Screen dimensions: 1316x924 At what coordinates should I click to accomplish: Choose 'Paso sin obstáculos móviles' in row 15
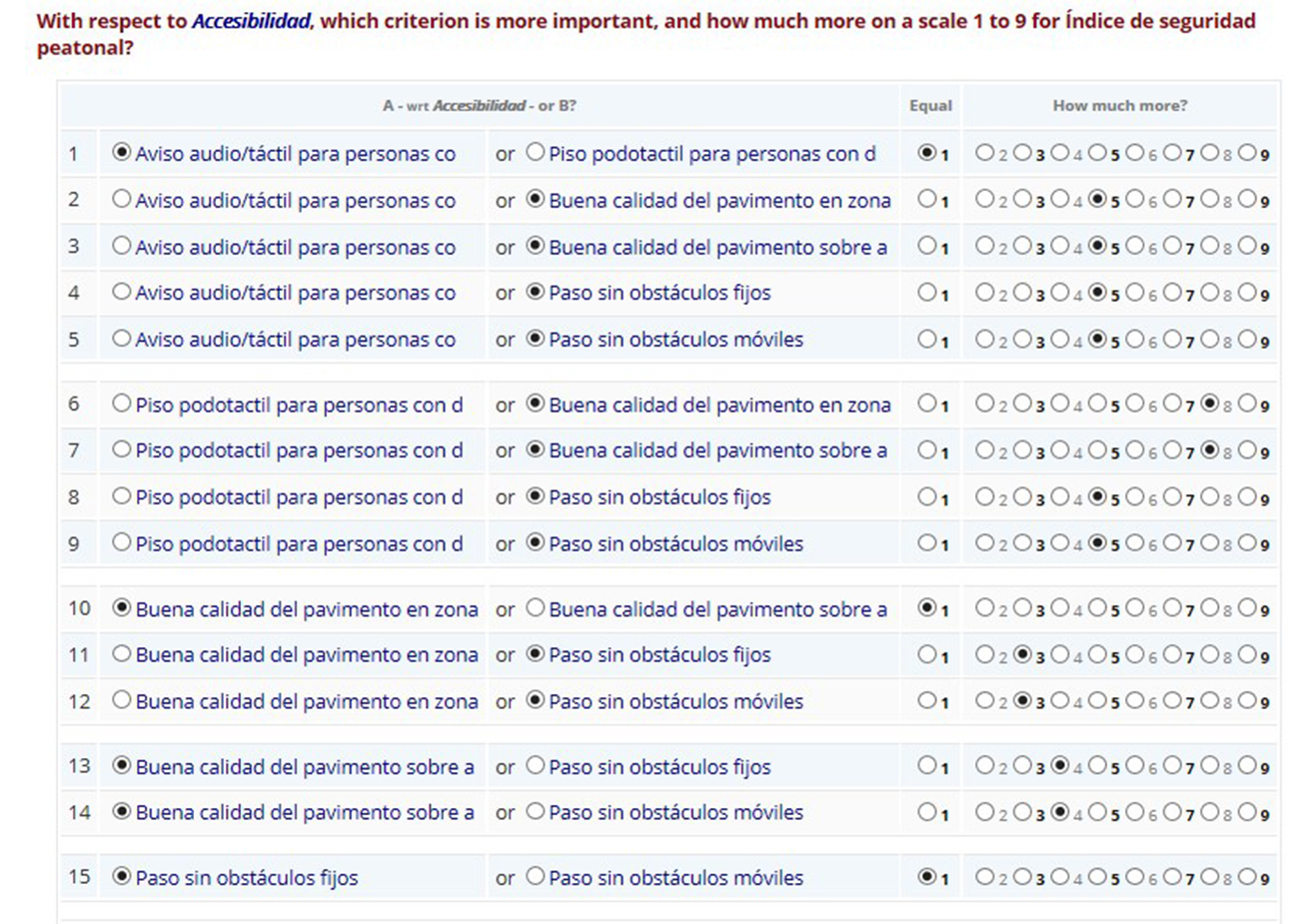click(x=536, y=877)
